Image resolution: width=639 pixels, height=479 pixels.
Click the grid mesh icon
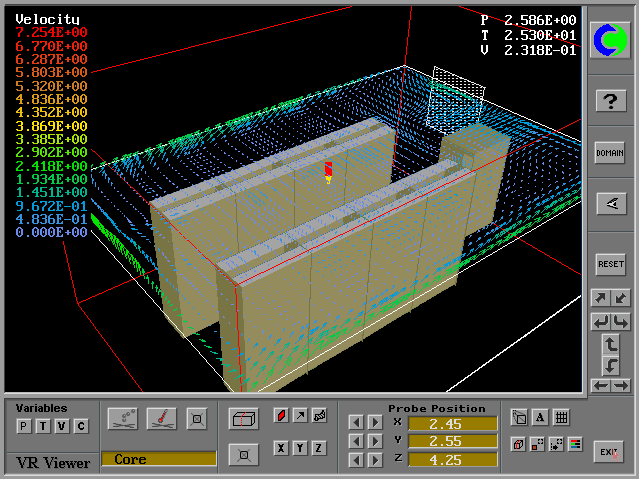tap(561, 418)
